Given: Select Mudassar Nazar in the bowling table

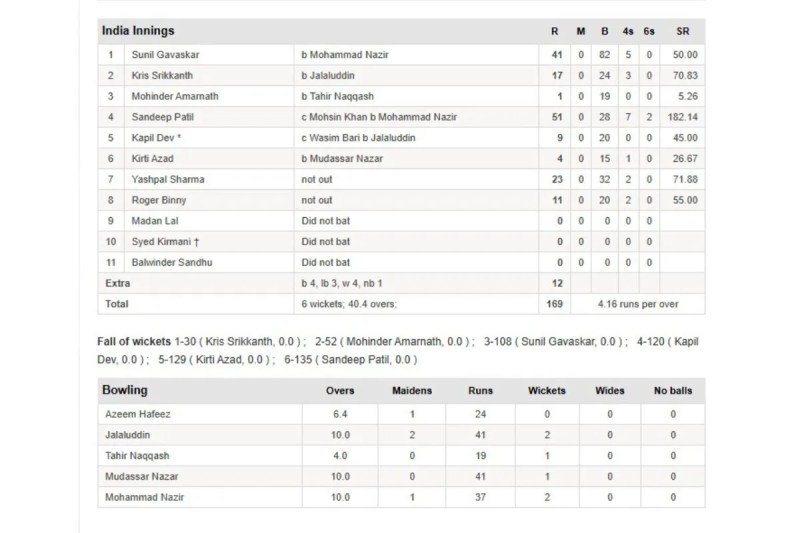Looking at the screenshot, I should click(137, 475).
